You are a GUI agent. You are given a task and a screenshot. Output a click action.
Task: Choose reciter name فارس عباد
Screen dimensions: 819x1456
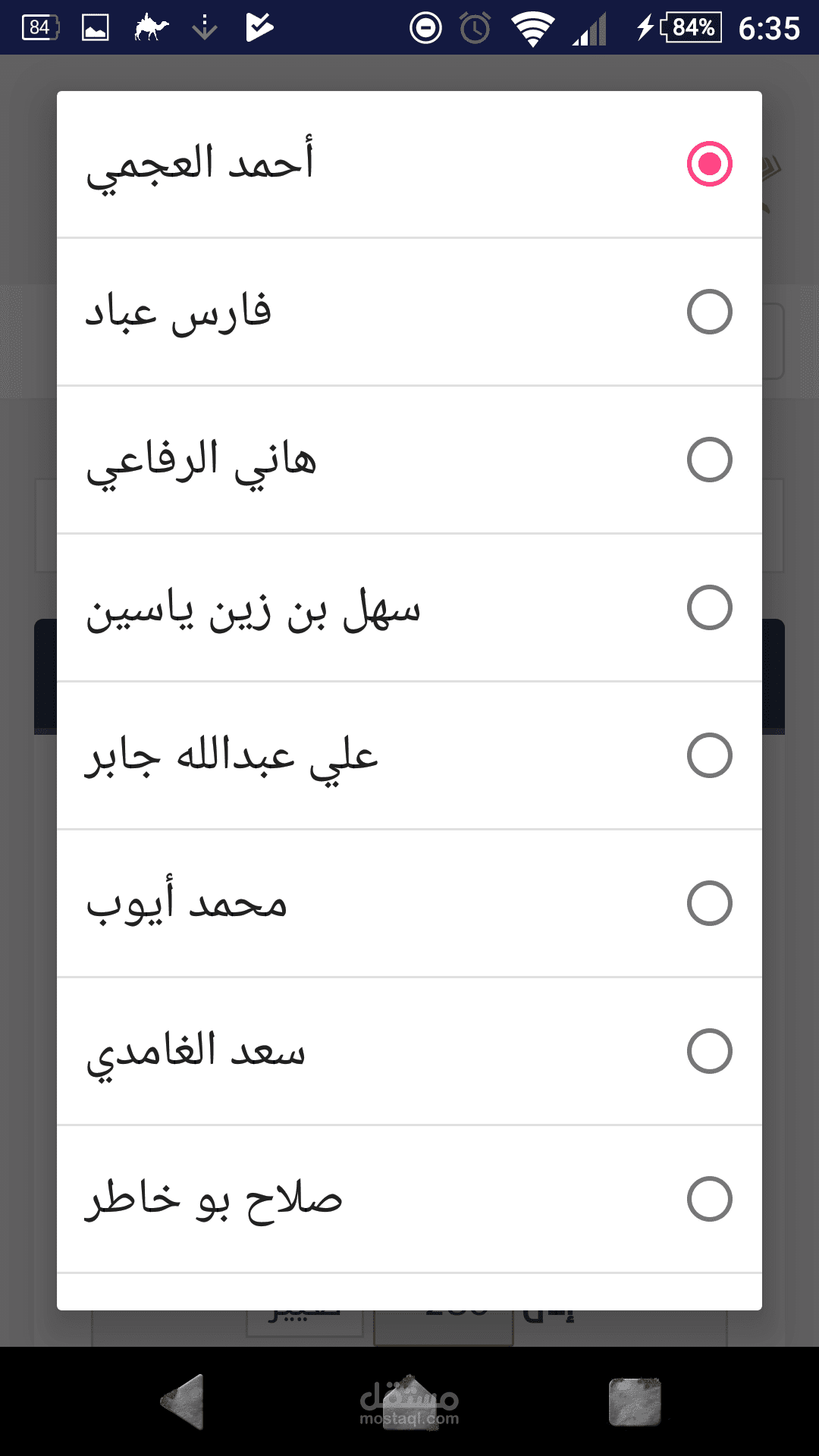coord(178,312)
